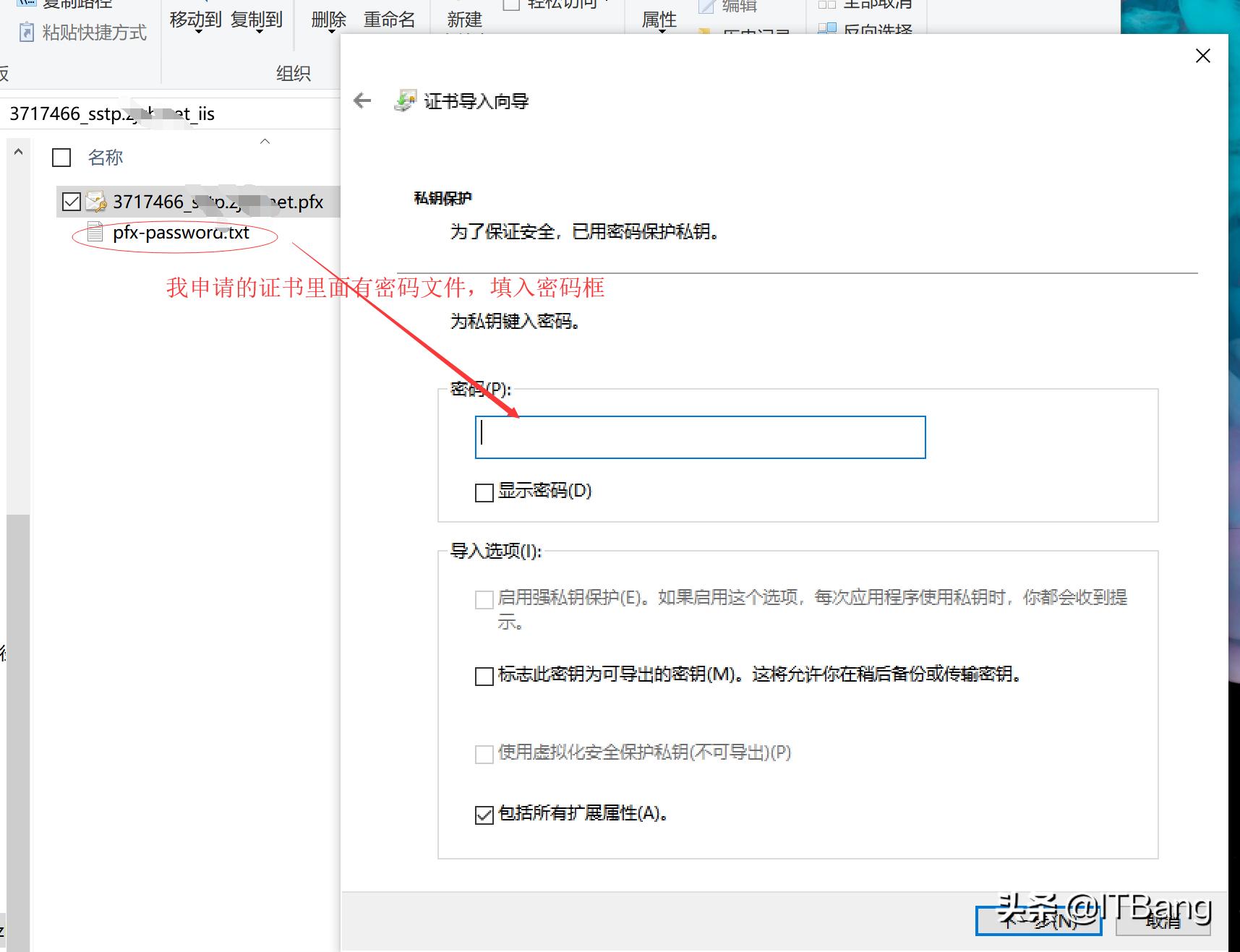
Task: Click the wizard's back arrow
Action: 362,100
